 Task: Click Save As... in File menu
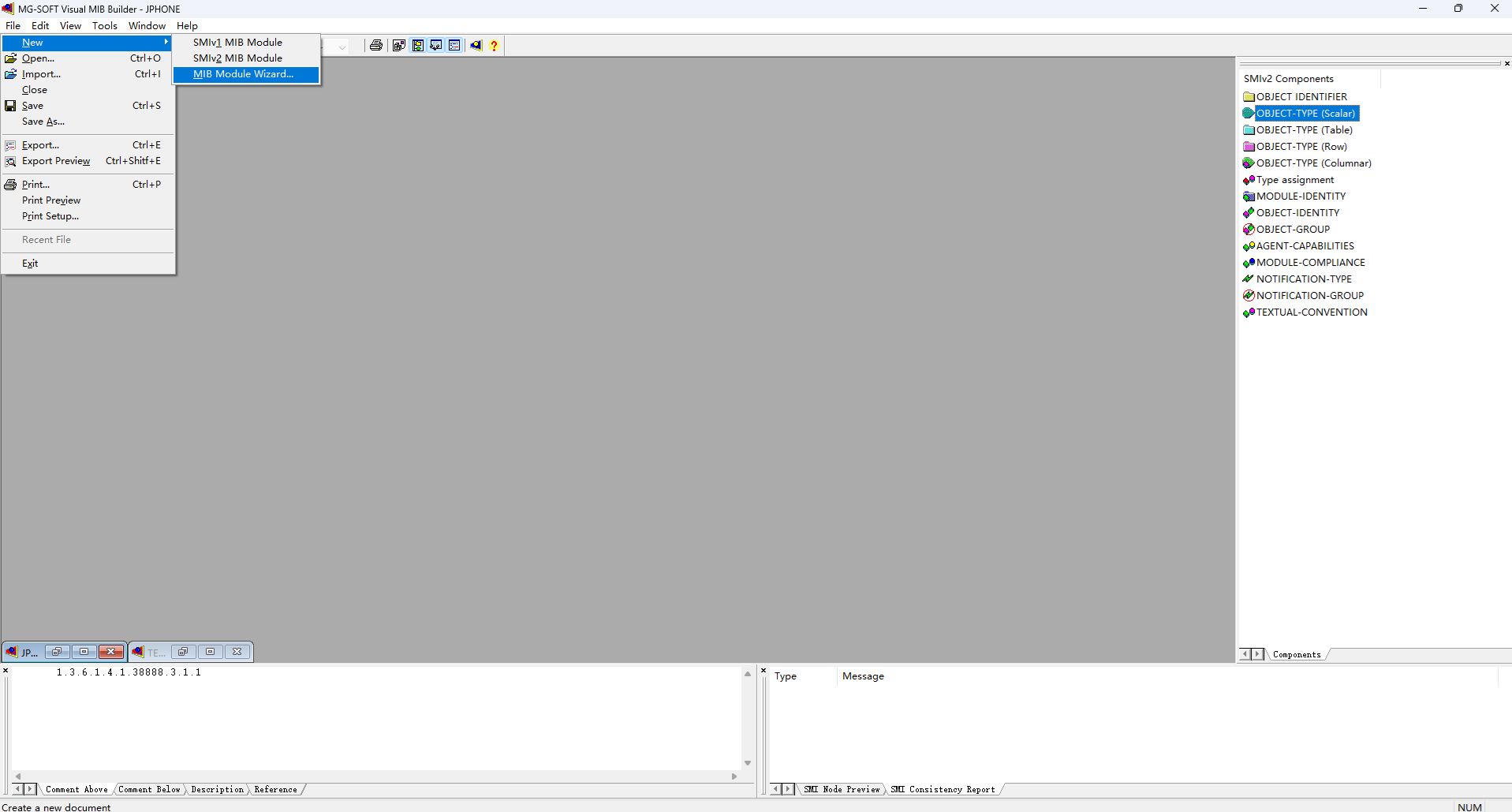[x=88, y=122]
